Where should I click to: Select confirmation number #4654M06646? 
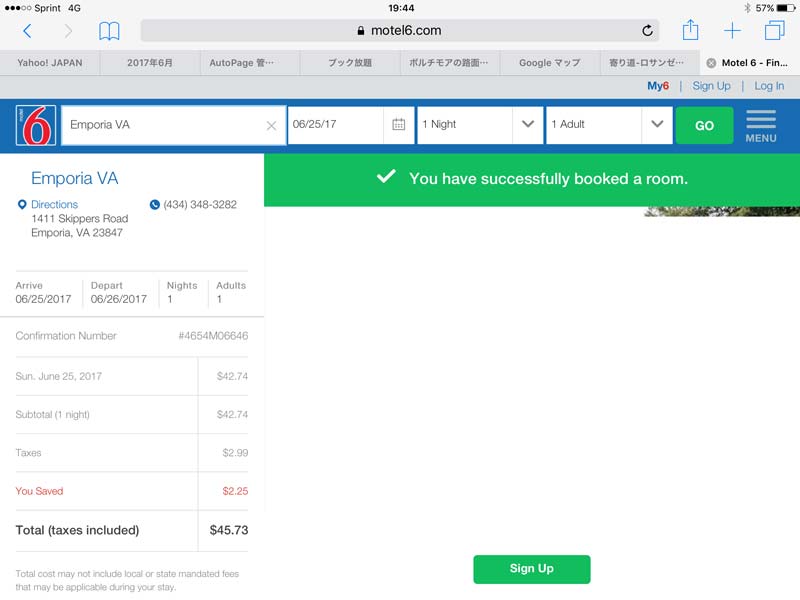[213, 336]
